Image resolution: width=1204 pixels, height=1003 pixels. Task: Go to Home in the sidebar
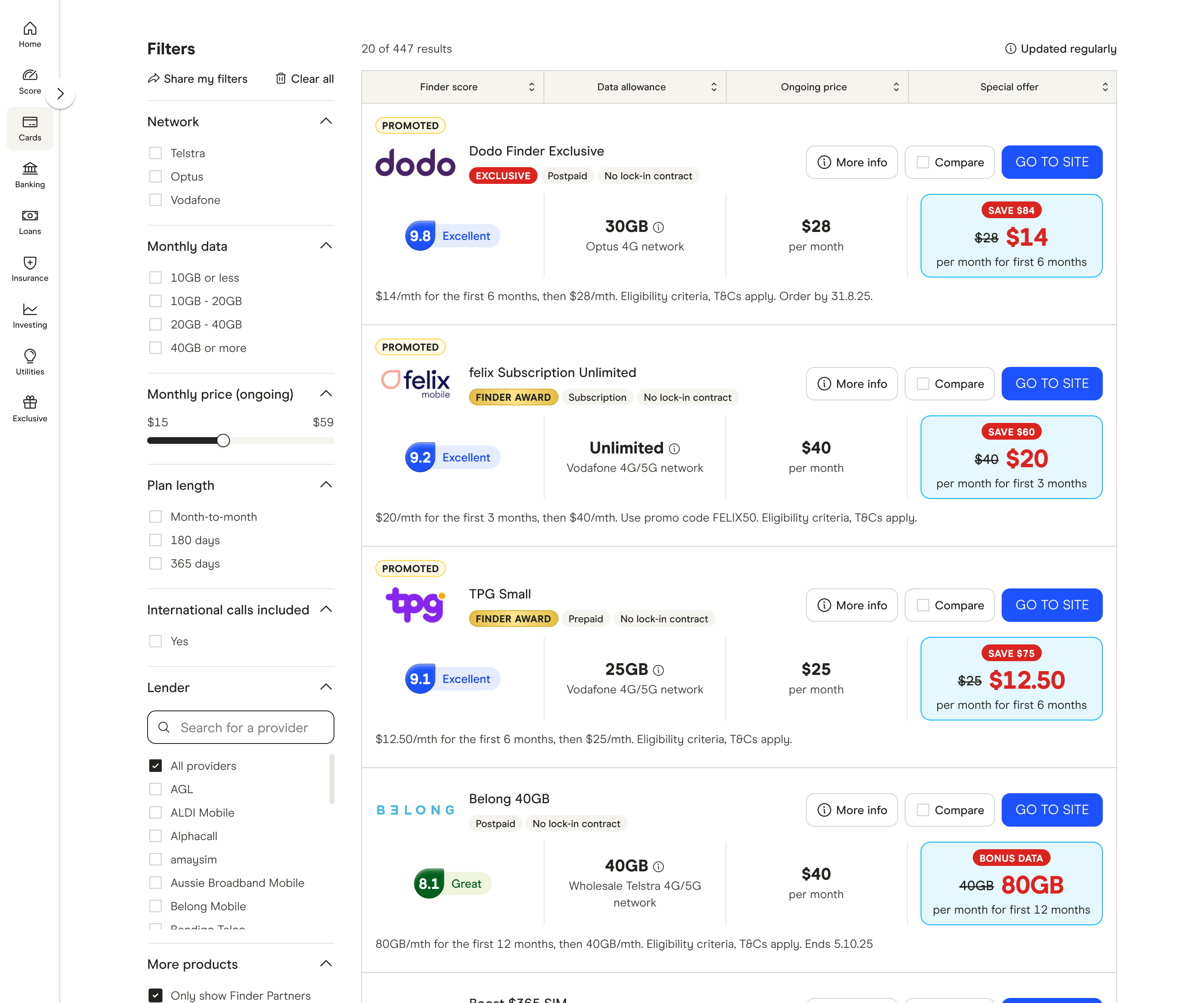(30, 34)
